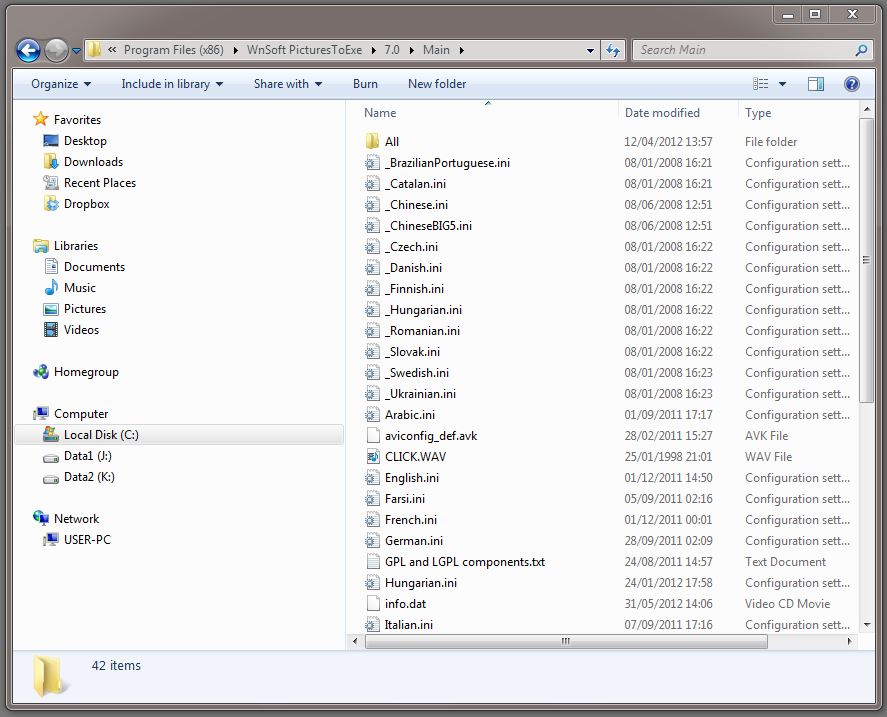Select French.ini file

[x=411, y=519]
